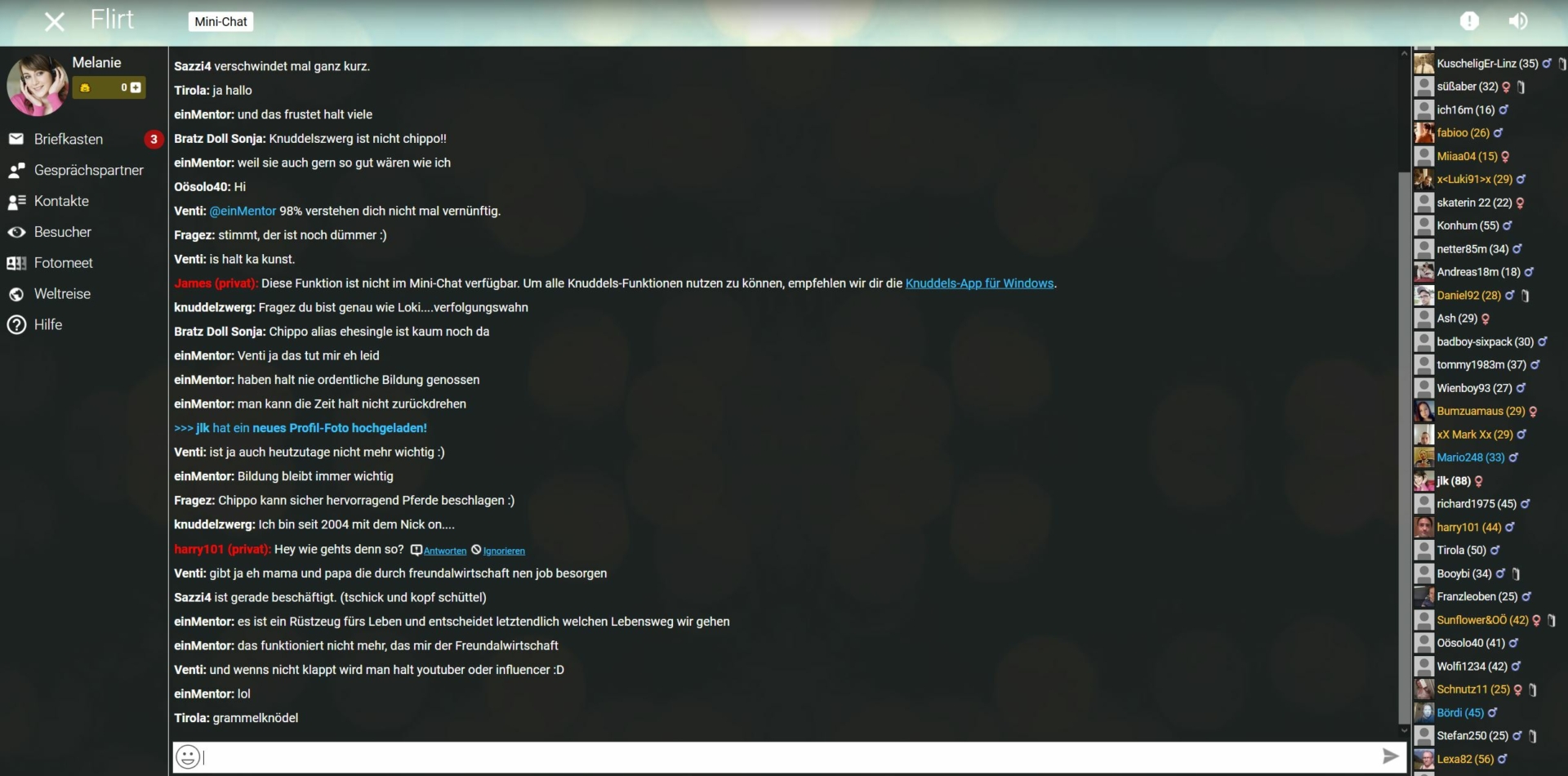Image resolution: width=1568 pixels, height=776 pixels.
Task: Select user Miiaa04 (15)
Action: [x=1468, y=156]
